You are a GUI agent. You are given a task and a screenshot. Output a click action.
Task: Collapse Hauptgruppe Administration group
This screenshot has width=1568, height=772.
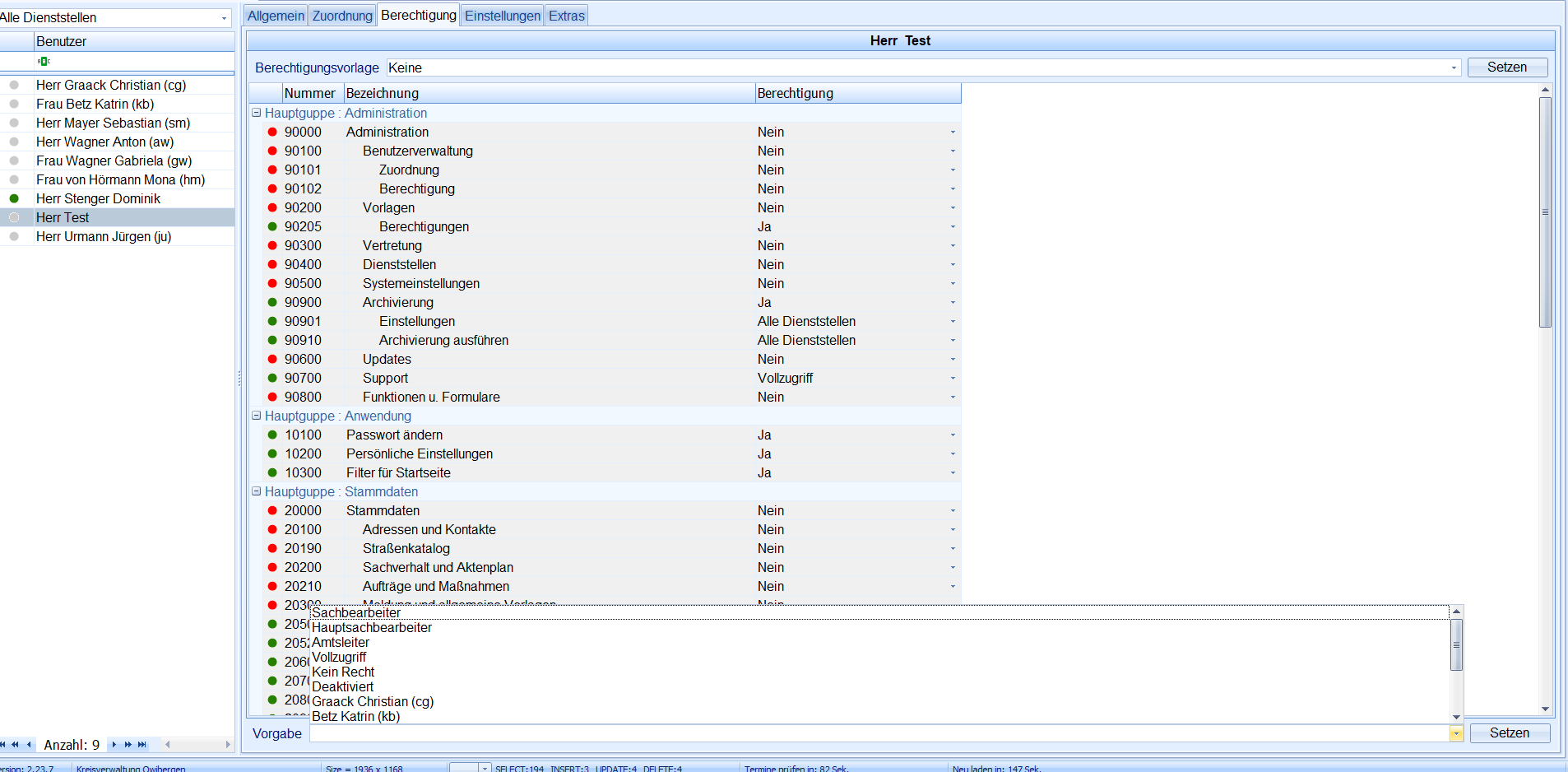coord(256,113)
